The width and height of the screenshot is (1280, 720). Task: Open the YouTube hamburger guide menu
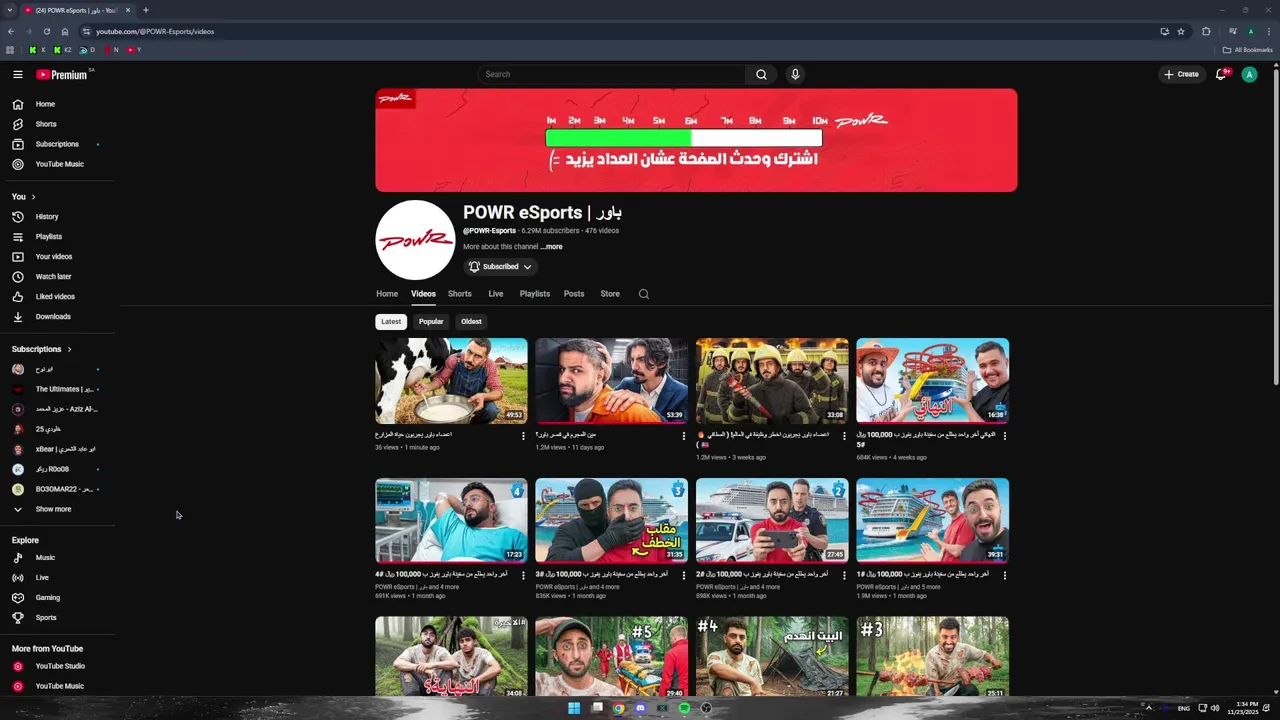[17, 74]
